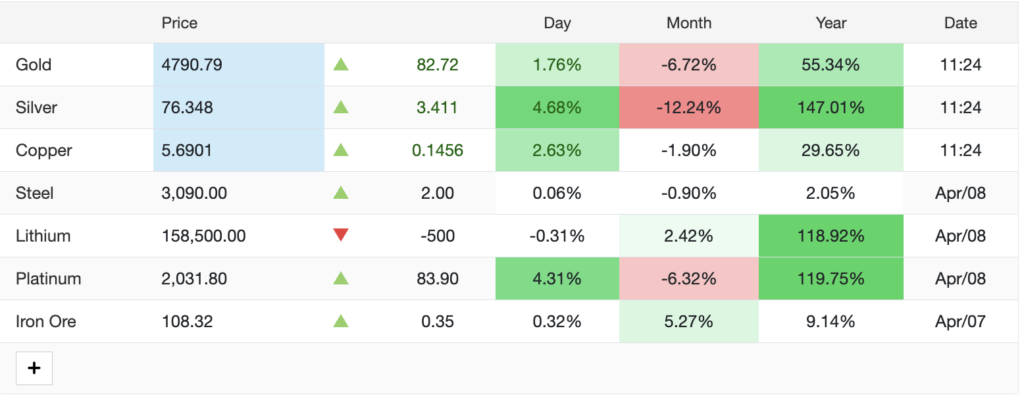The height and width of the screenshot is (395, 1024).
Task: Click Copper year change 29.65%
Action: pyautogui.click(x=831, y=150)
